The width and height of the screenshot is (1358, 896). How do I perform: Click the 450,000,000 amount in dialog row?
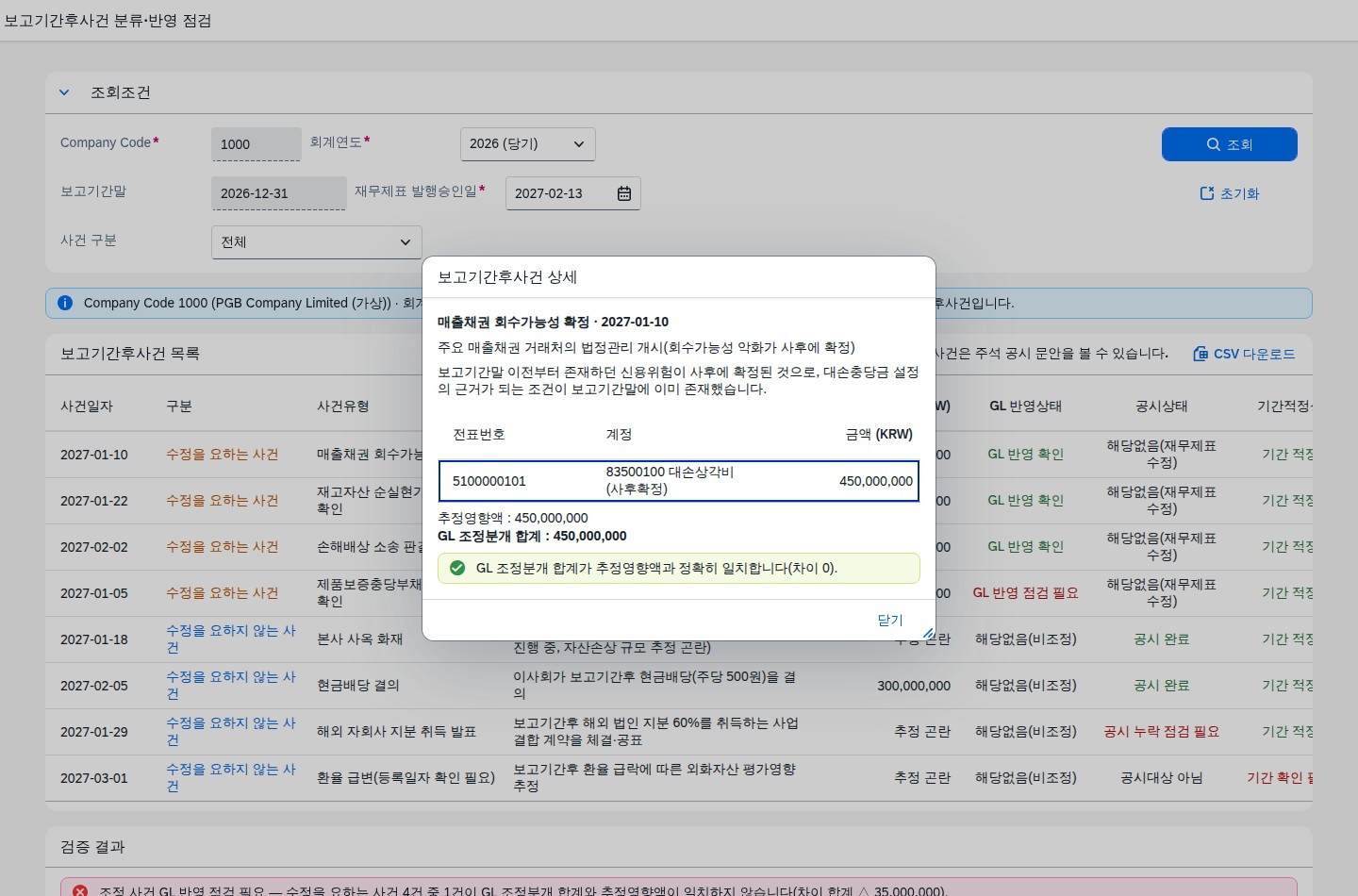point(876,481)
